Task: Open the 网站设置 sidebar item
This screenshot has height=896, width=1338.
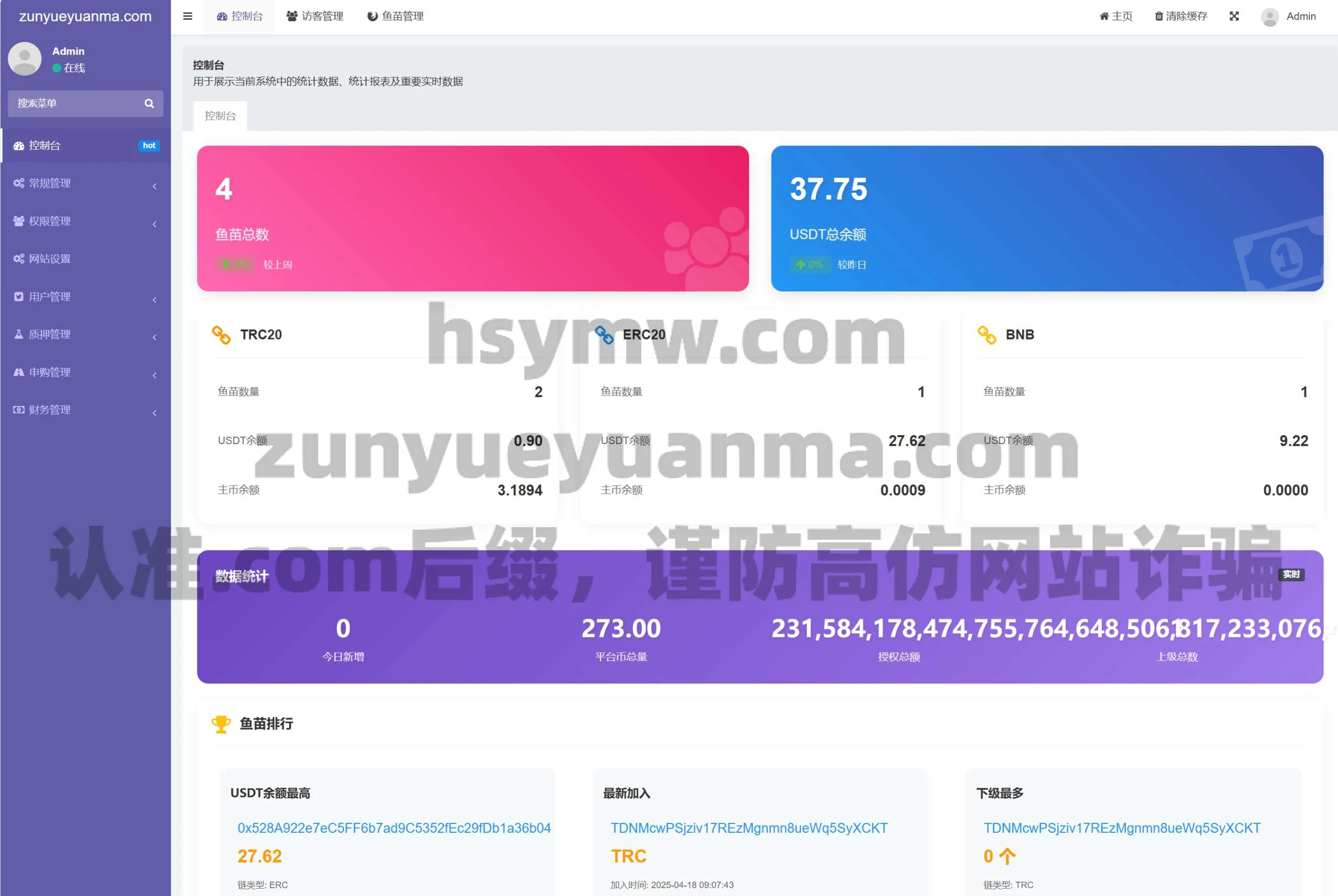Action: coord(50,259)
